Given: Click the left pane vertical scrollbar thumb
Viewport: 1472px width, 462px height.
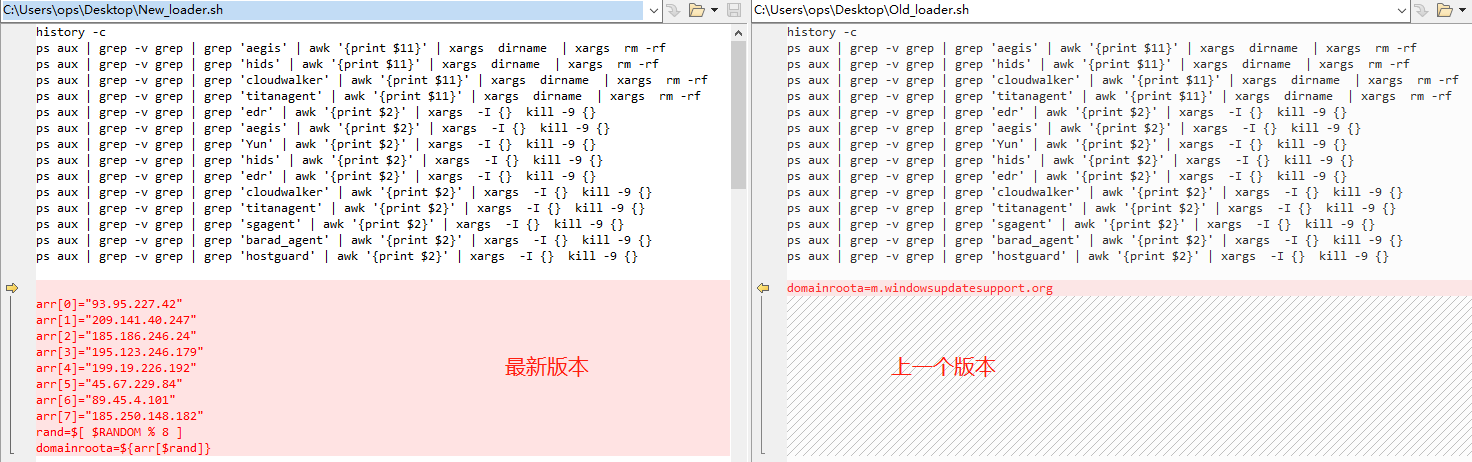Looking at the screenshot, I should 738,115.
